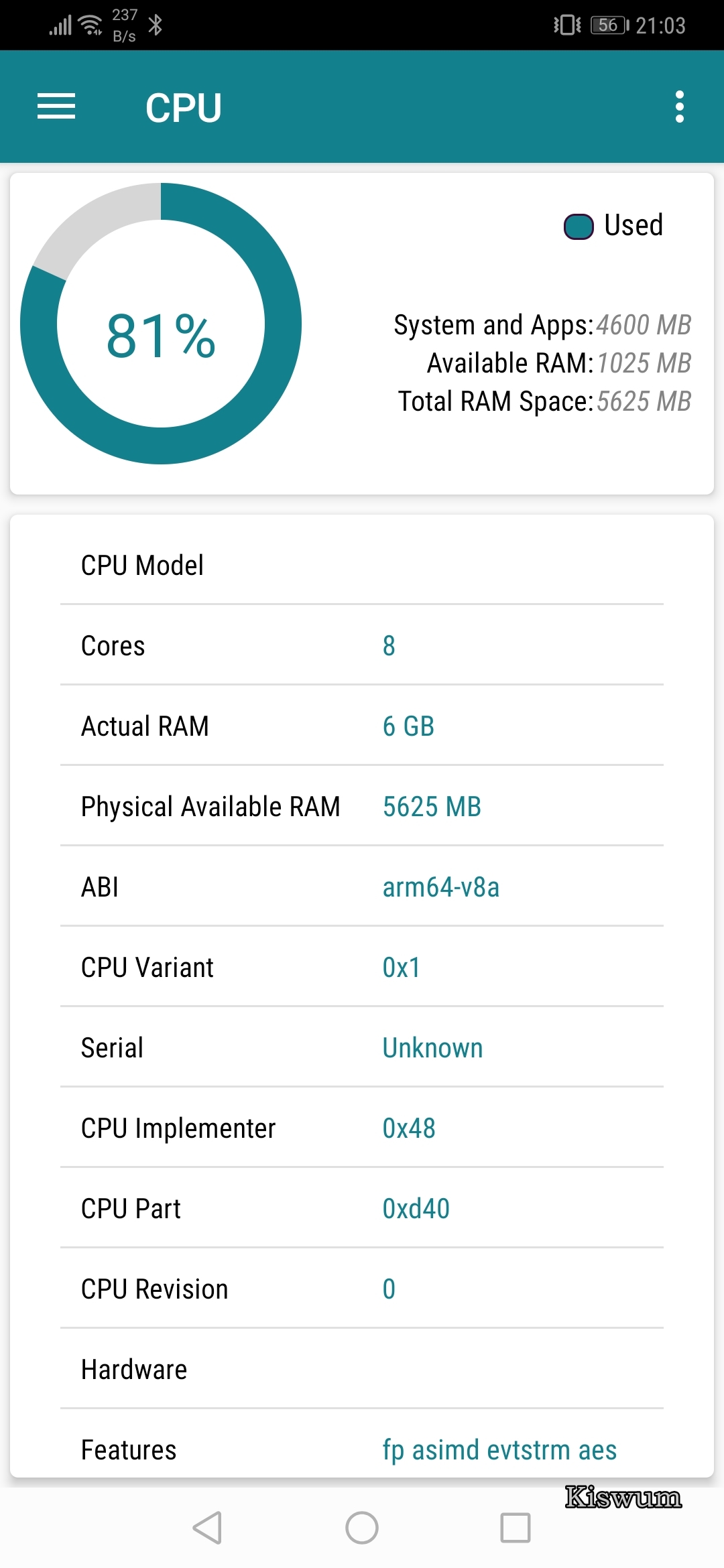
Task: Tap the CPU Part 0xd40 value
Action: pos(416,1209)
